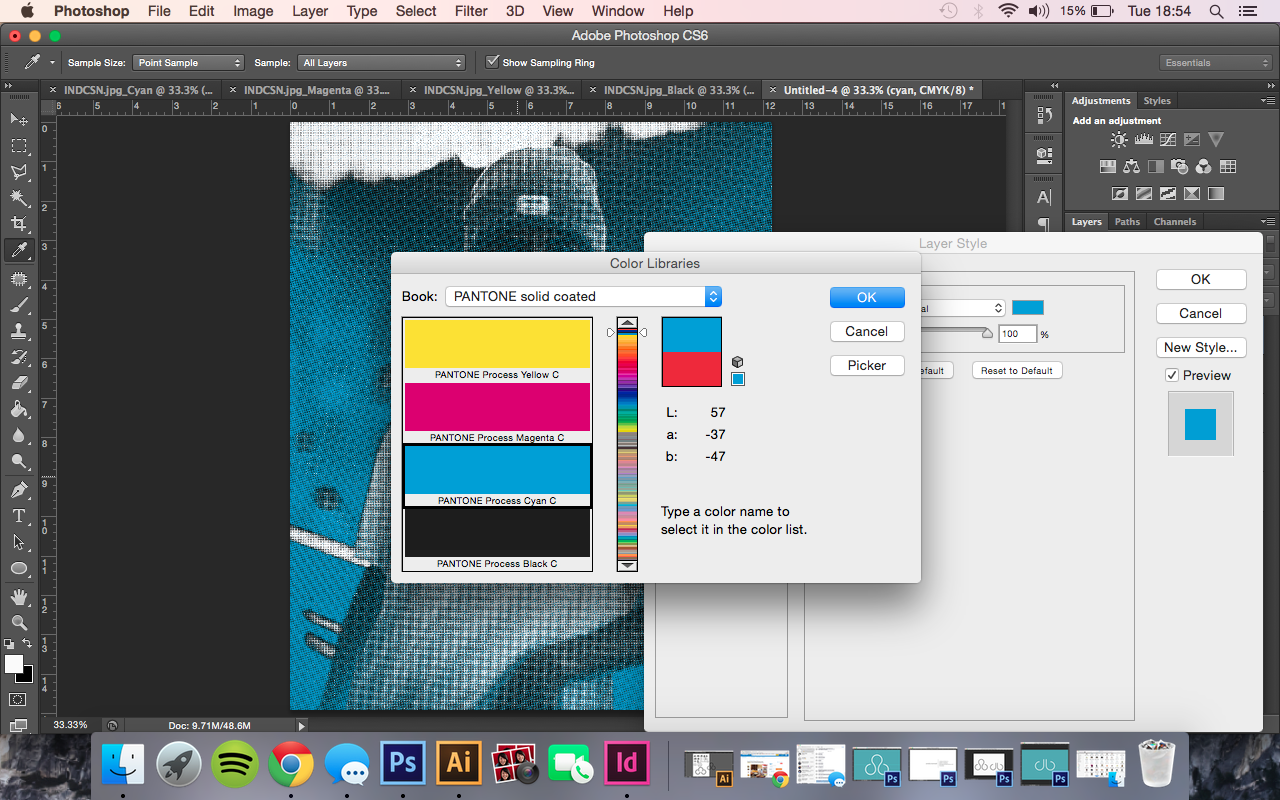Add a Color Balance adjustment
Viewport: 1280px width, 800px height.
click(1131, 167)
